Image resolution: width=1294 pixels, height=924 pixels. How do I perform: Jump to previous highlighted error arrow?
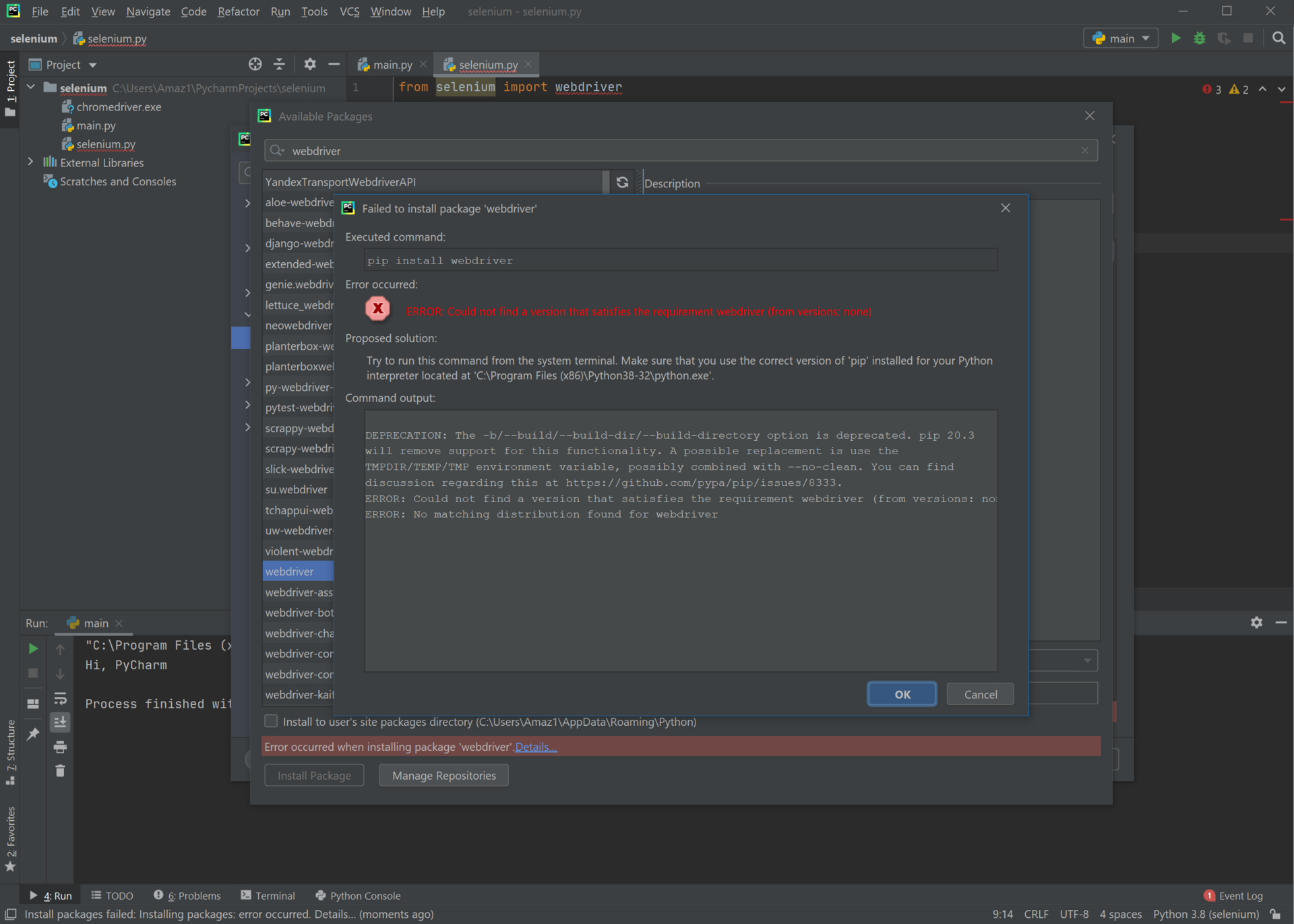click(x=1262, y=89)
